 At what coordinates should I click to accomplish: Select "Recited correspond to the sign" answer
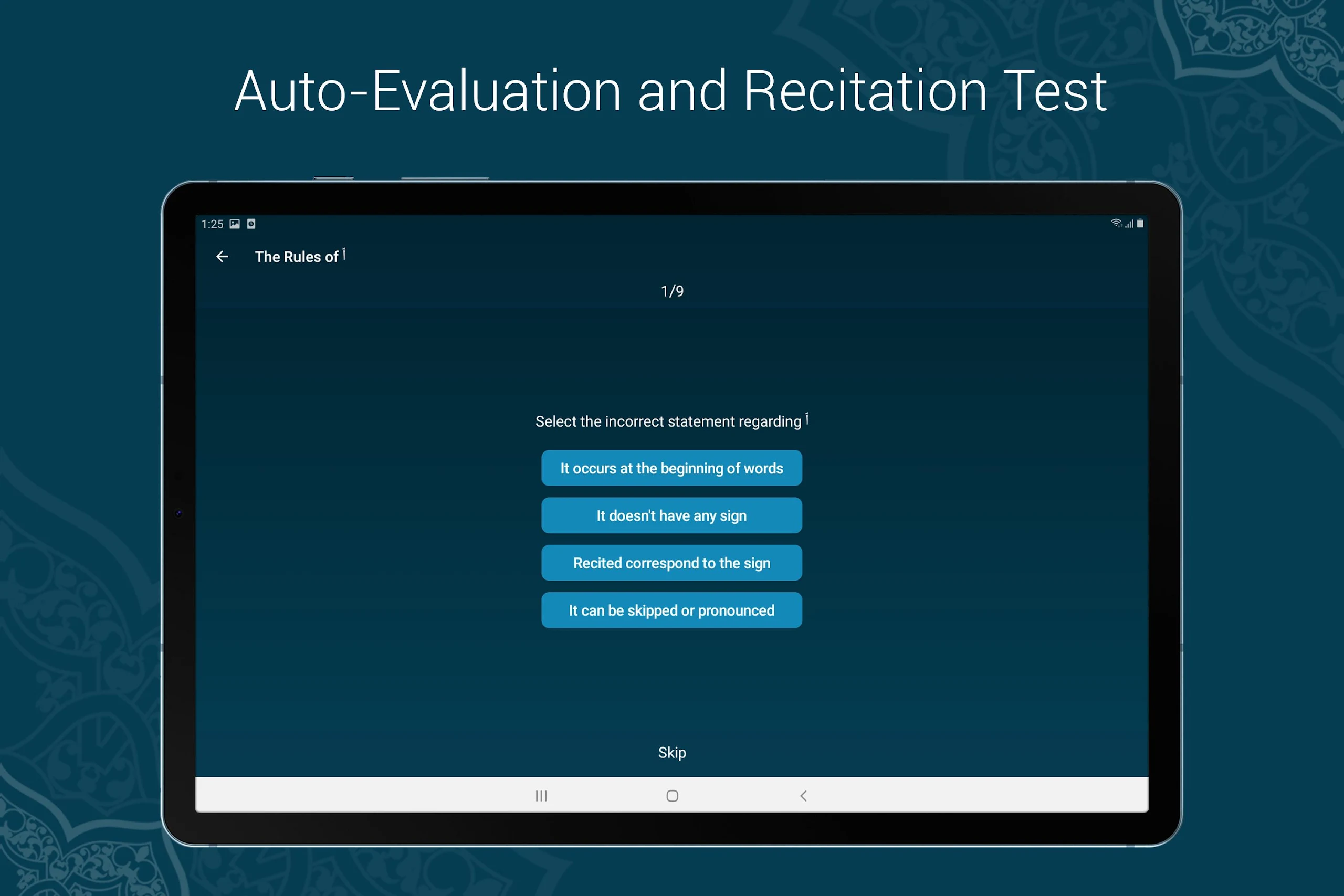click(671, 563)
